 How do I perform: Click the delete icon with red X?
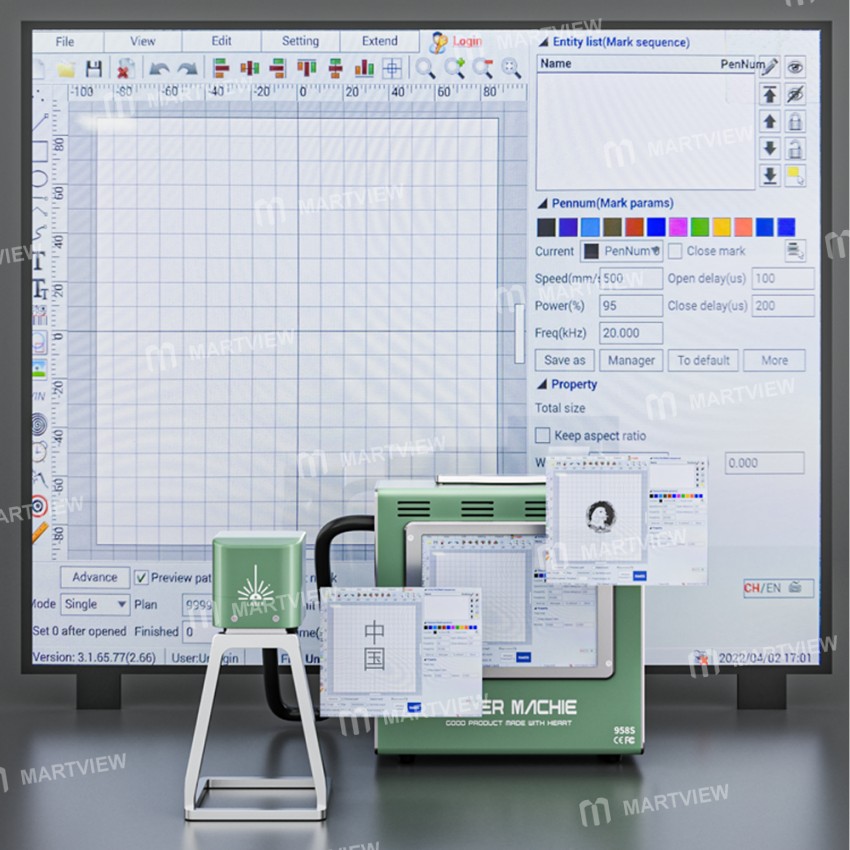coord(126,69)
